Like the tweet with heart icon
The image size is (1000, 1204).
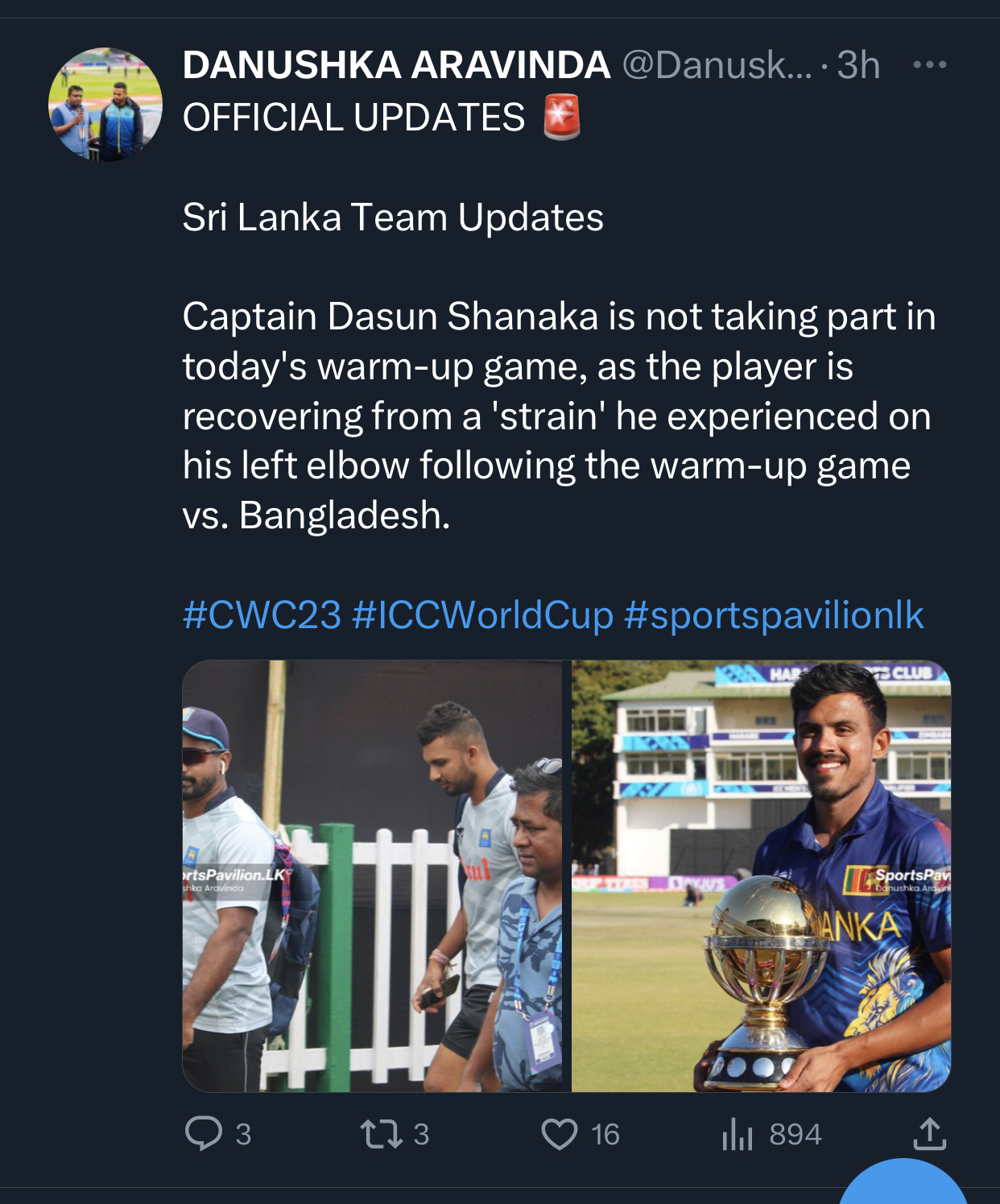[560, 1134]
